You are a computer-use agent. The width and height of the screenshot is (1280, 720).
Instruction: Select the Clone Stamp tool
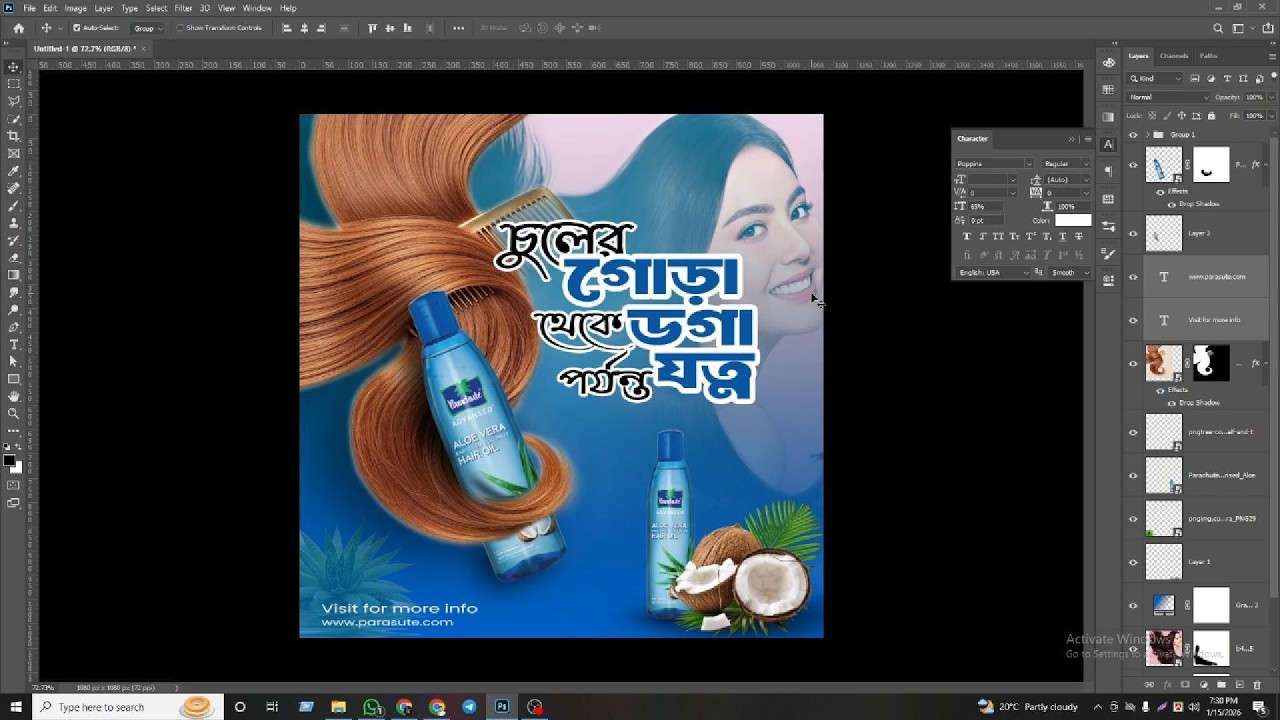(13, 223)
